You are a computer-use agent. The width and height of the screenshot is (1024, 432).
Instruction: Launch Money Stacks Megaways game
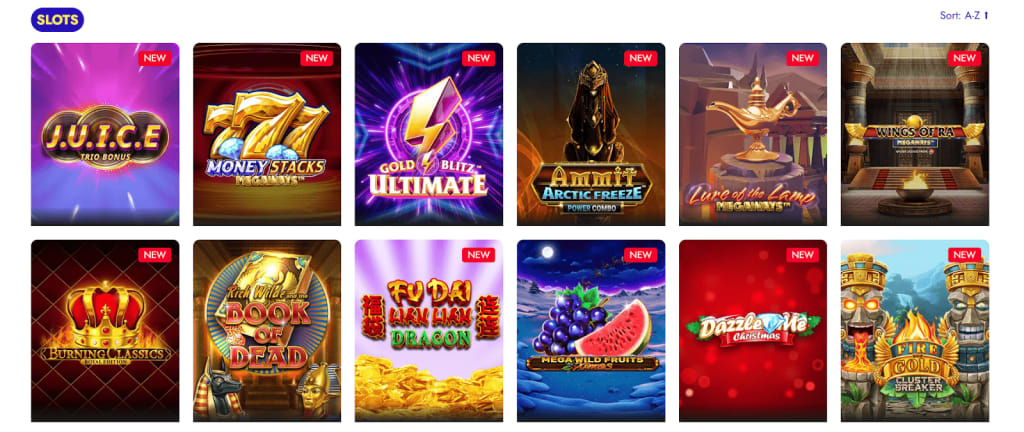point(267,134)
